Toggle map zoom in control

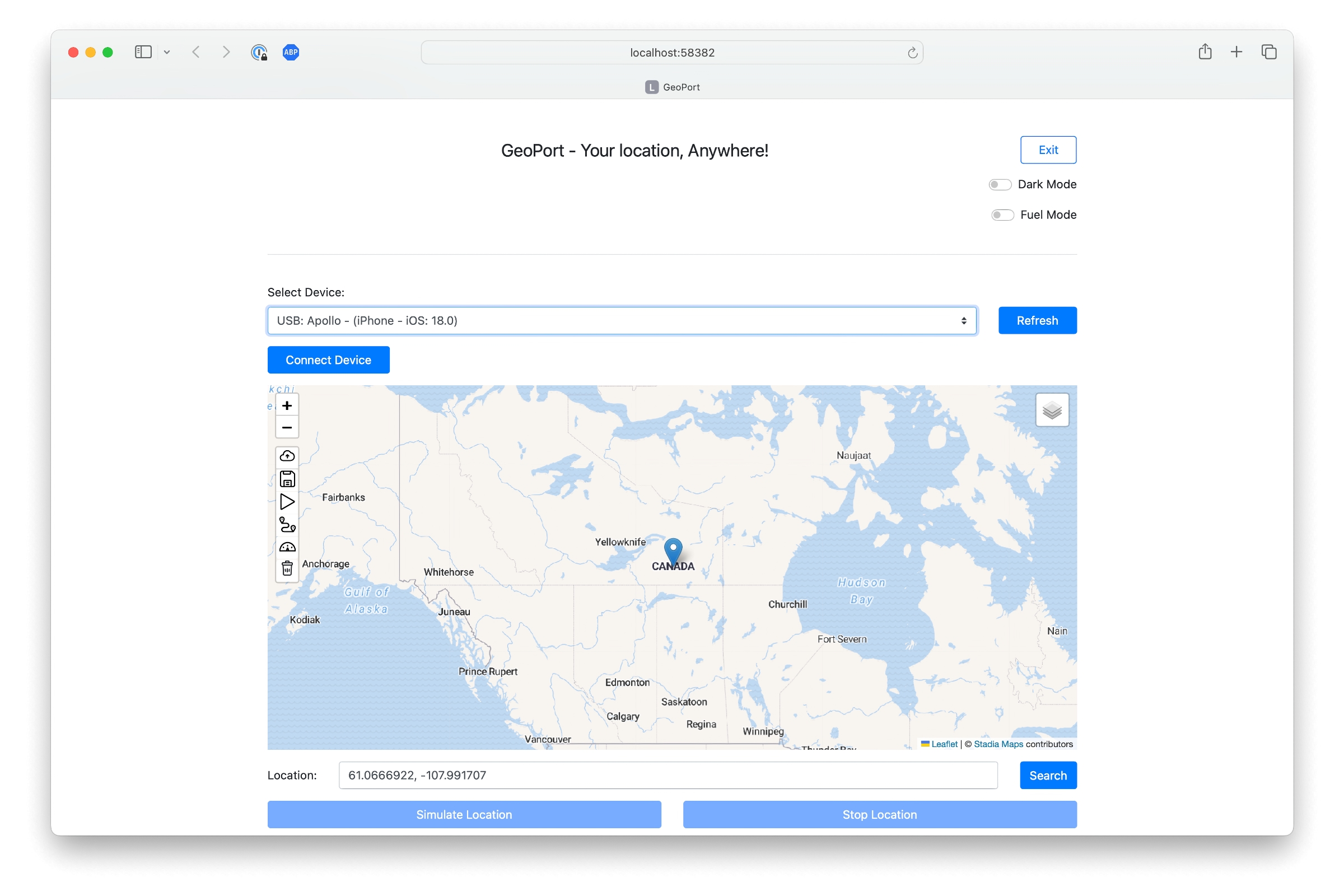[287, 405]
